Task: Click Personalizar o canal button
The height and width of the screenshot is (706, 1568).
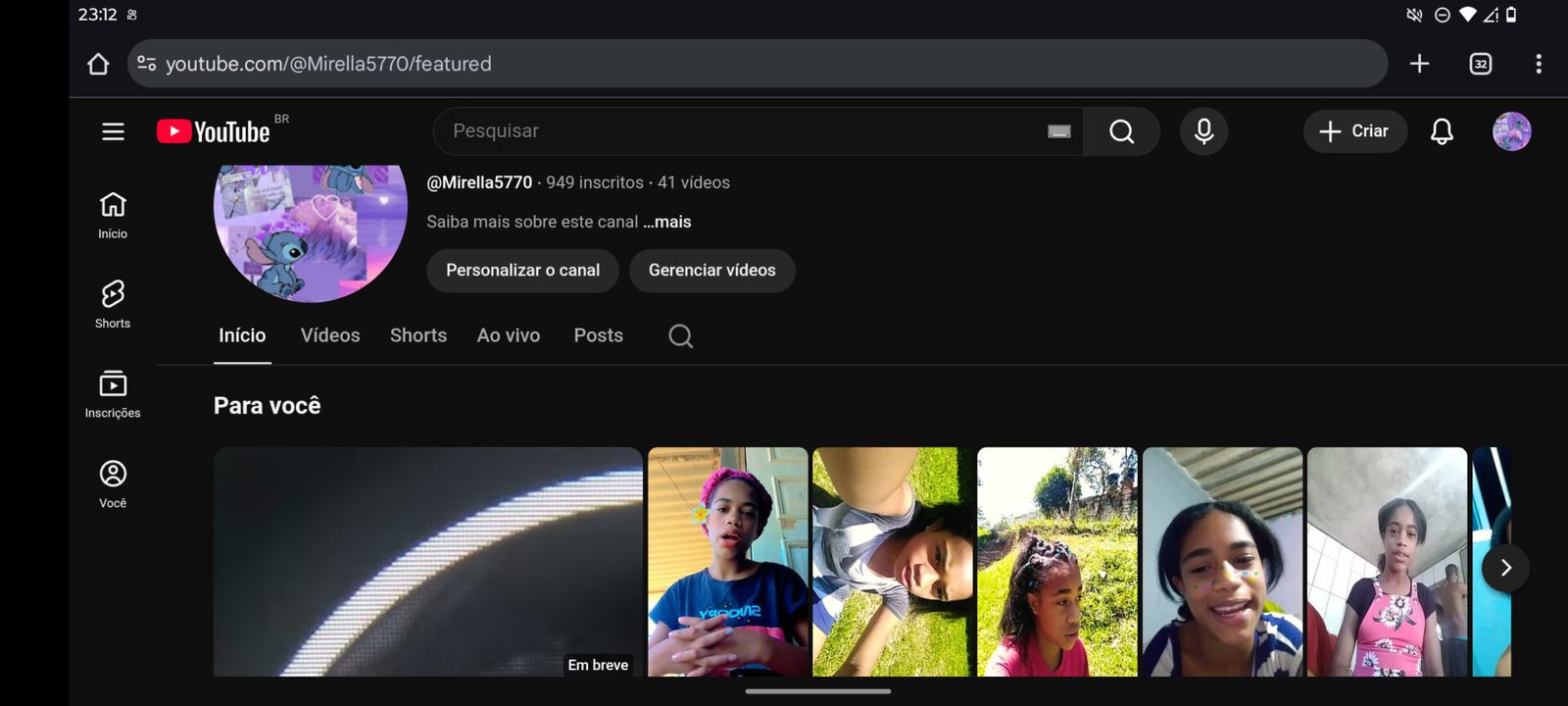Action: point(522,271)
